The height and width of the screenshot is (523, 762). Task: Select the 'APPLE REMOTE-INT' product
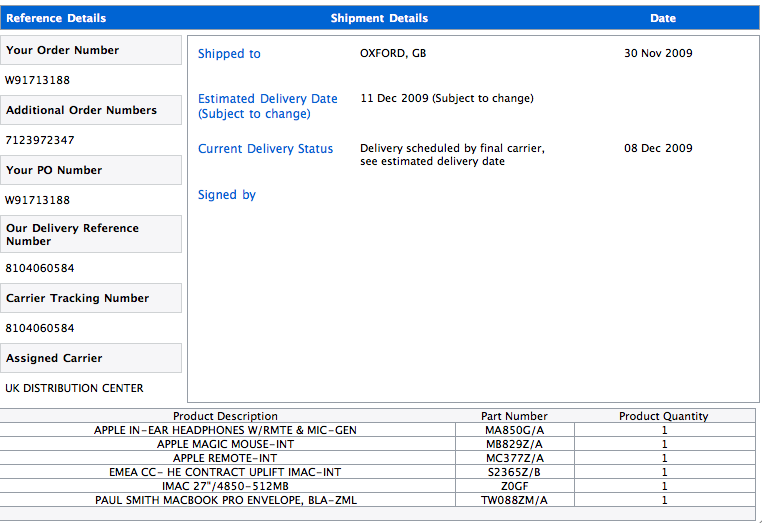point(225,458)
